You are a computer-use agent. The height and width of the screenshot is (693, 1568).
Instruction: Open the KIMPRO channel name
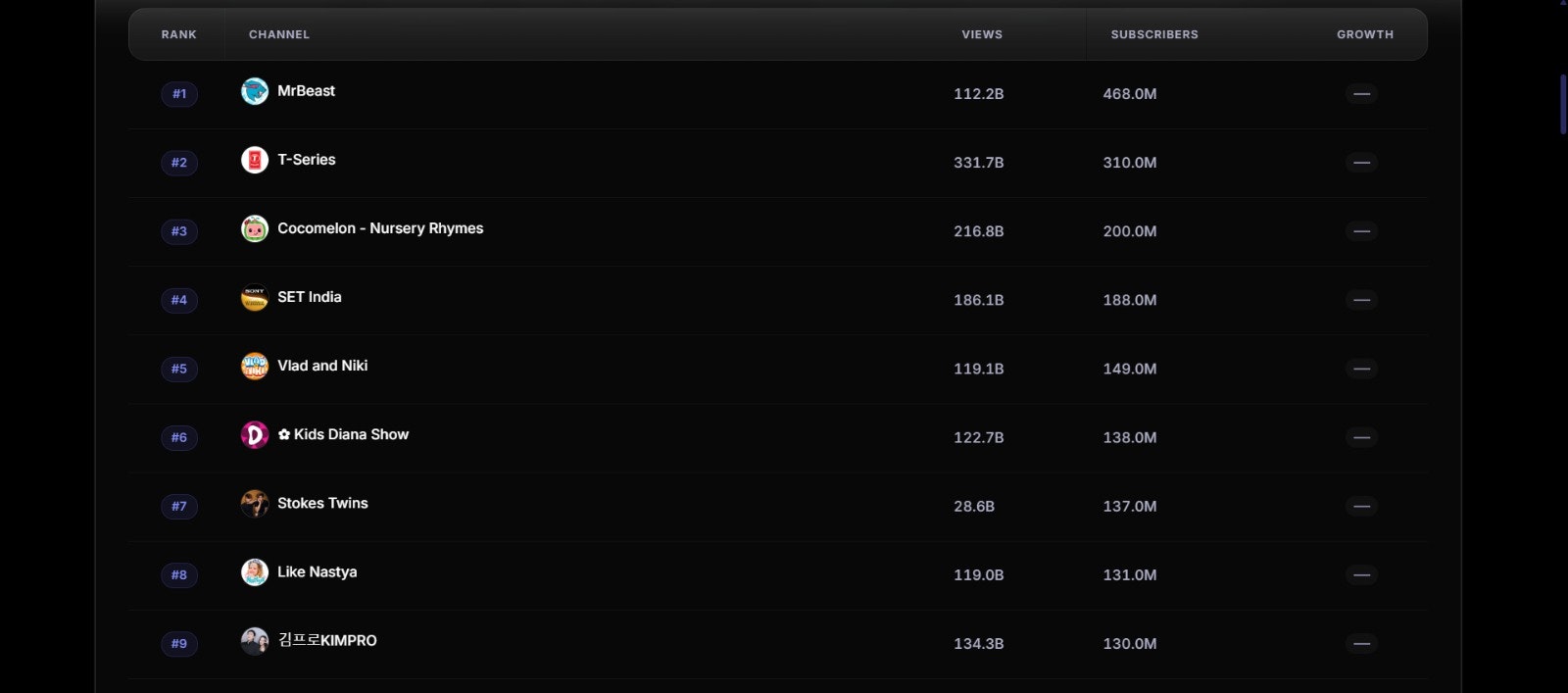327,640
